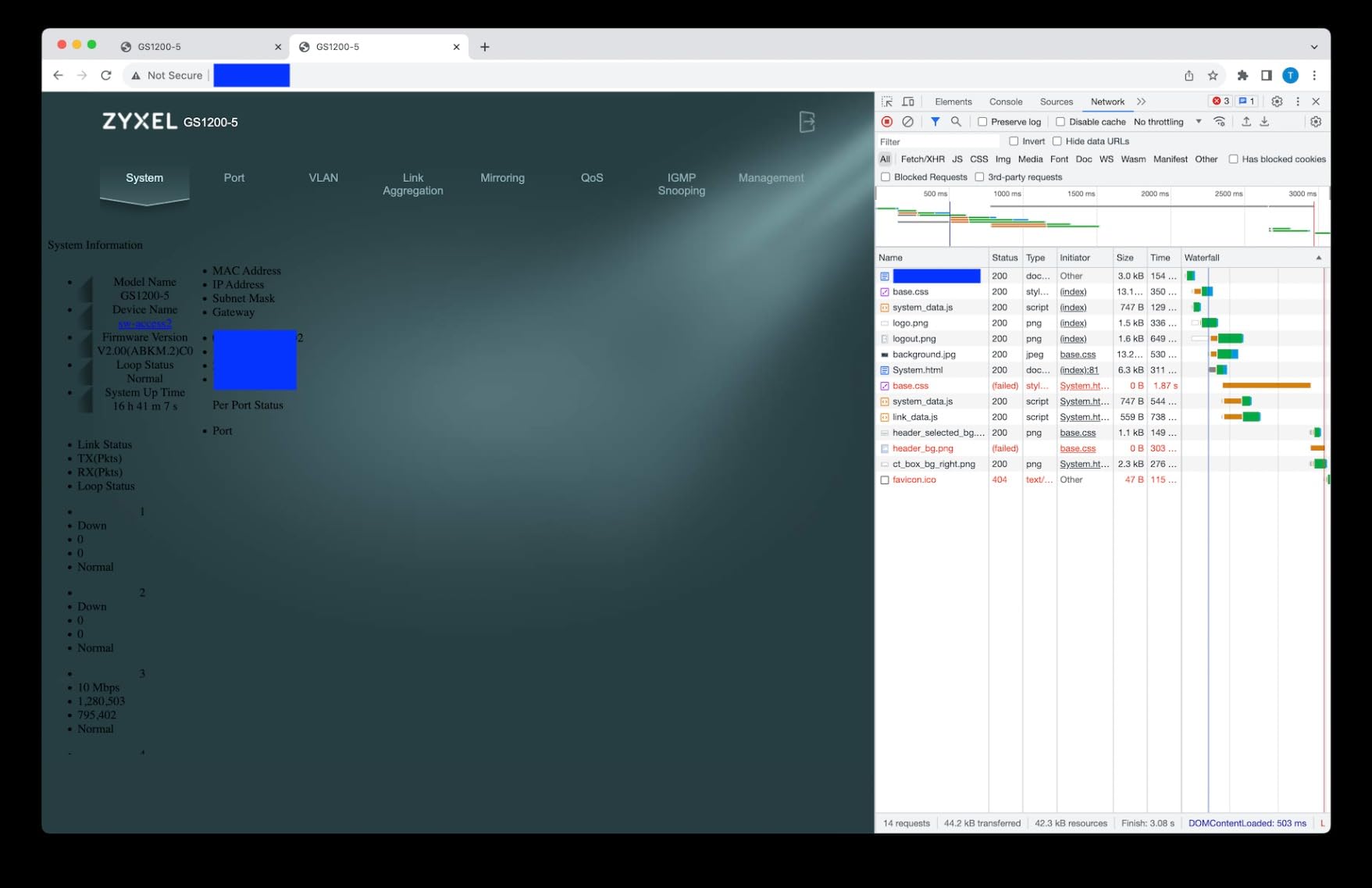Click the share page icon in the address bar
1372x888 pixels.
(1188, 76)
